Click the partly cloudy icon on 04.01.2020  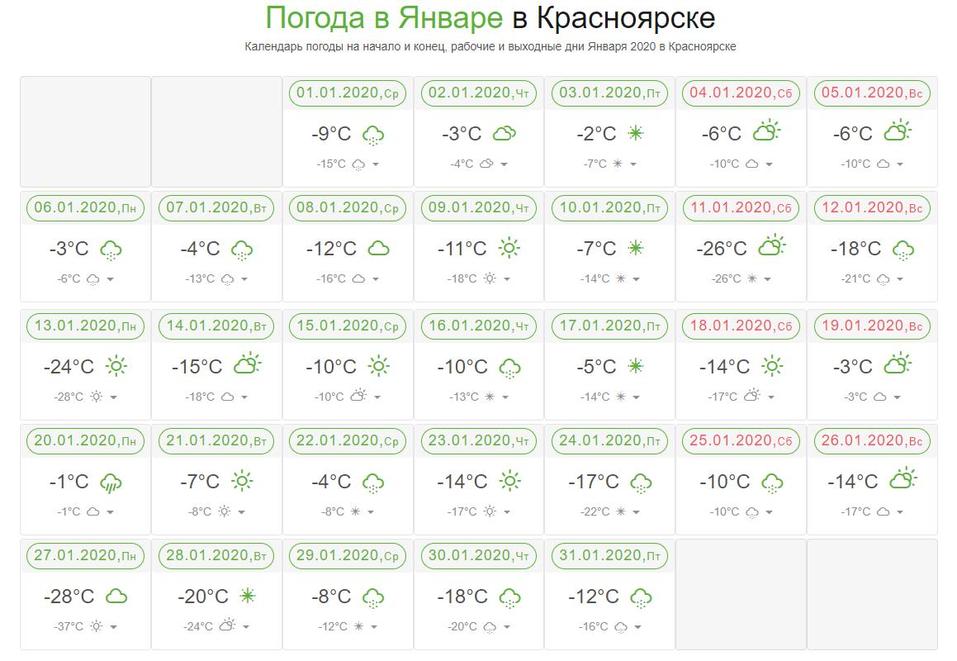(x=767, y=131)
